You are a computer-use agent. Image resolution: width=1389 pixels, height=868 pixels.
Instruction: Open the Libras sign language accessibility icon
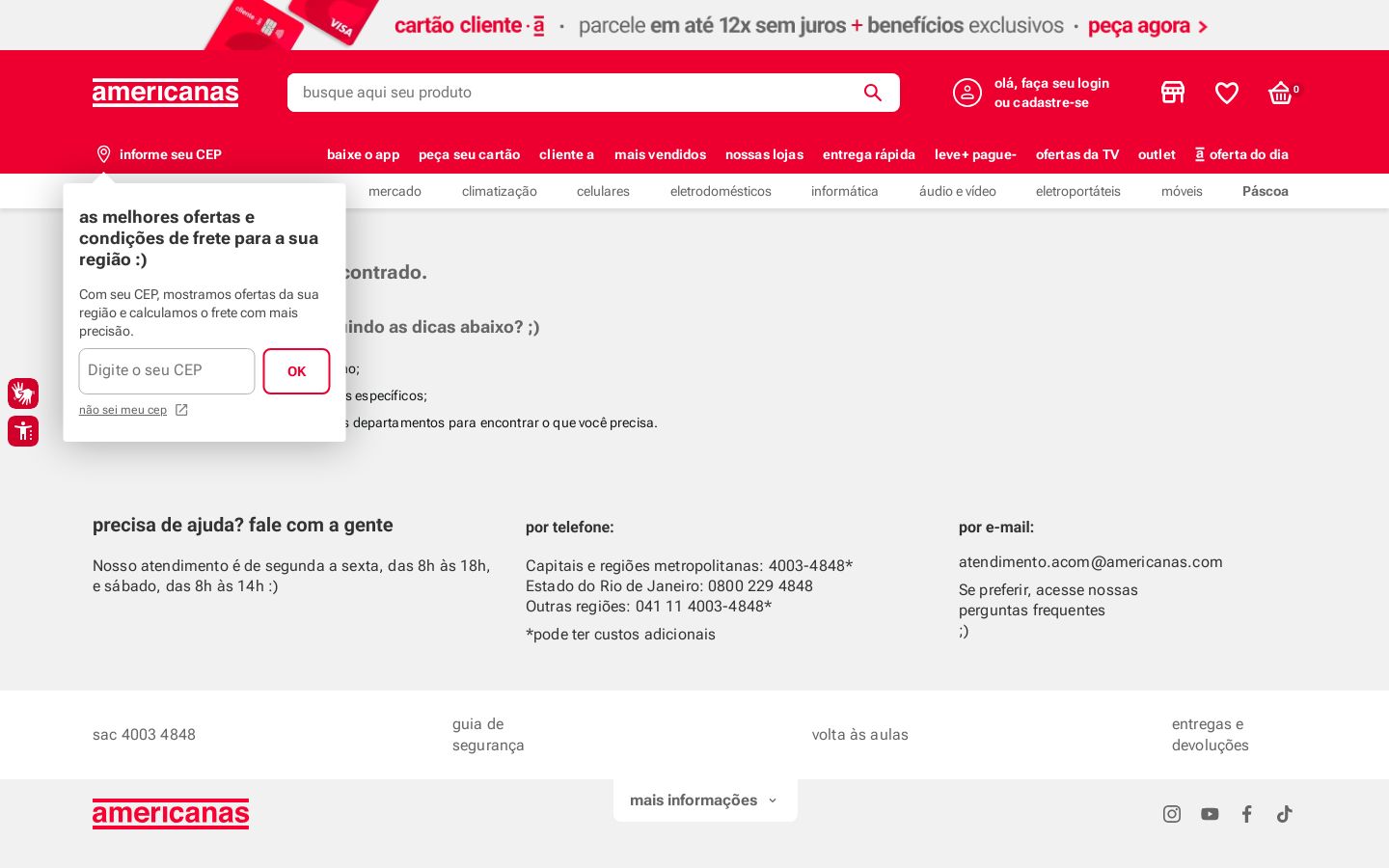click(x=23, y=393)
